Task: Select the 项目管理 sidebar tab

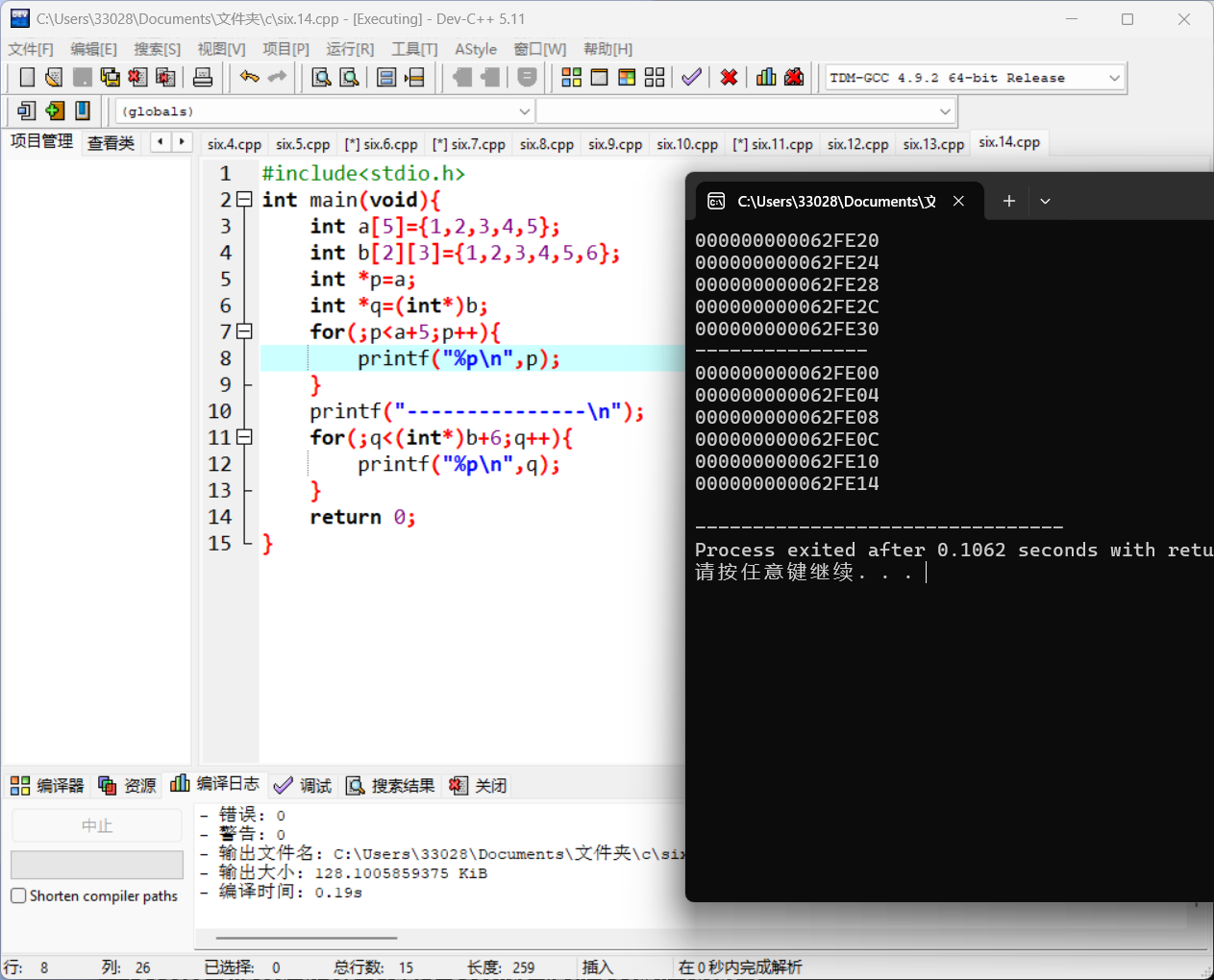Action: pos(41,141)
